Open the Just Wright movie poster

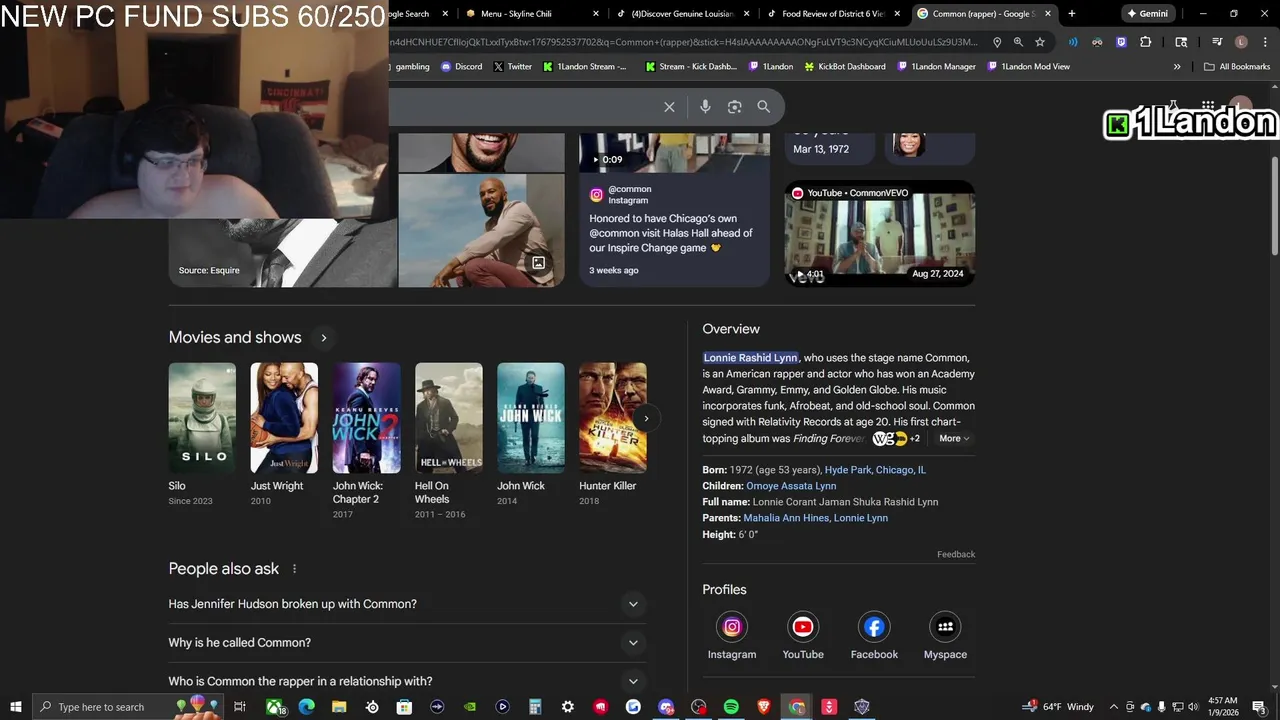pos(284,418)
